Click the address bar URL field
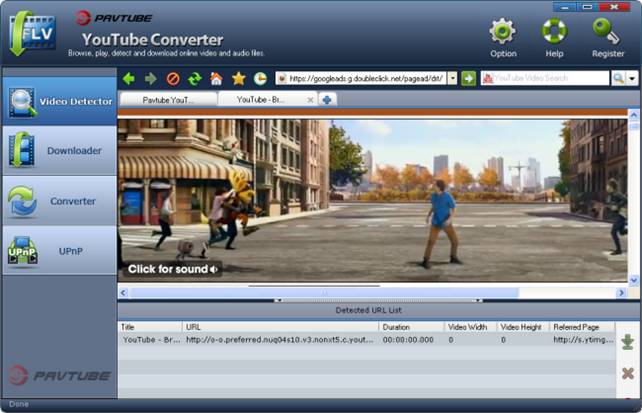Image resolution: width=642 pixels, height=413 pixels. tap(365, 78)
